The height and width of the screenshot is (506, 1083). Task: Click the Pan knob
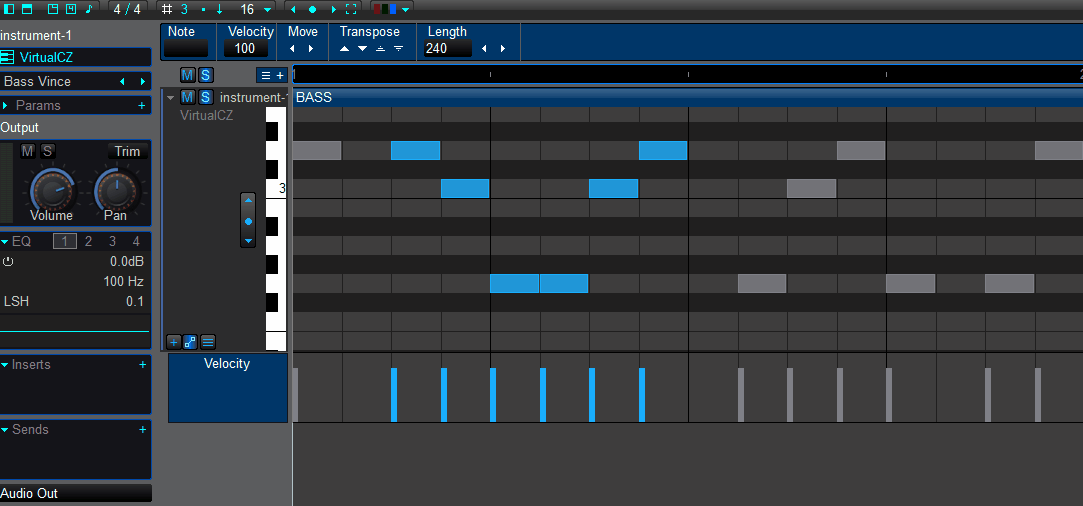[116, 190]
